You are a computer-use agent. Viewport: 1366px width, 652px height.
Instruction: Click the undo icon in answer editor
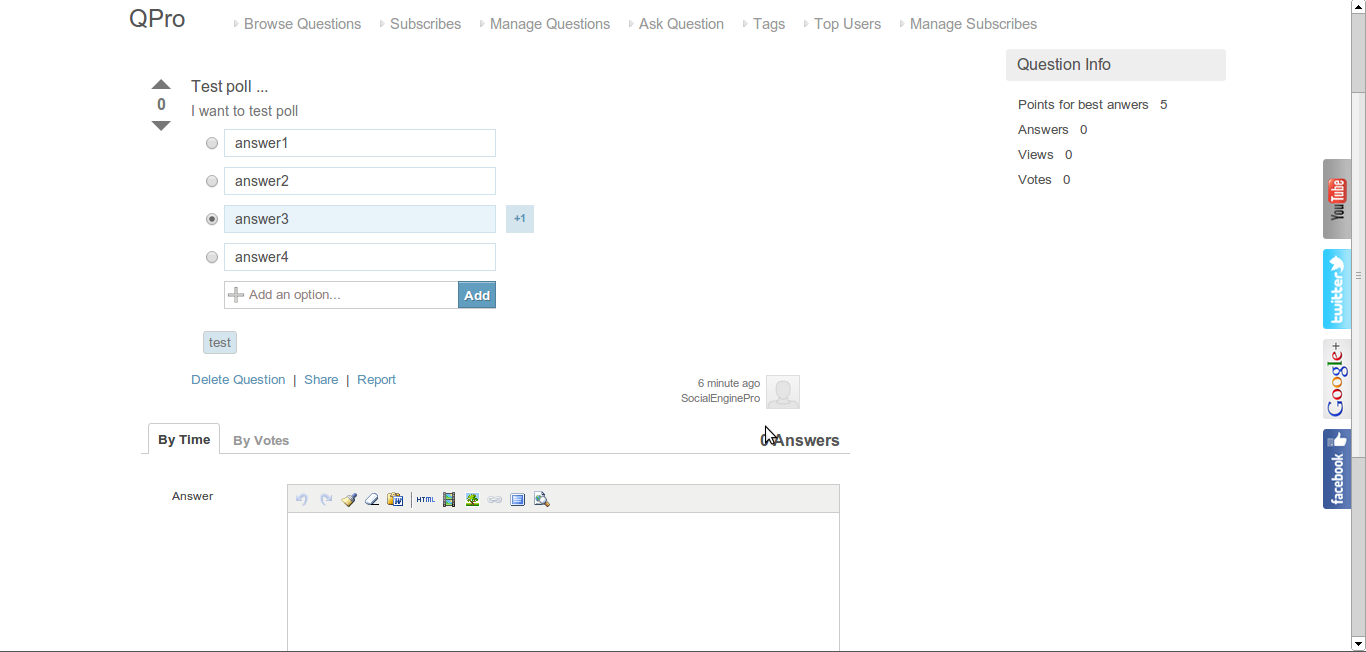tap(302, 499)
